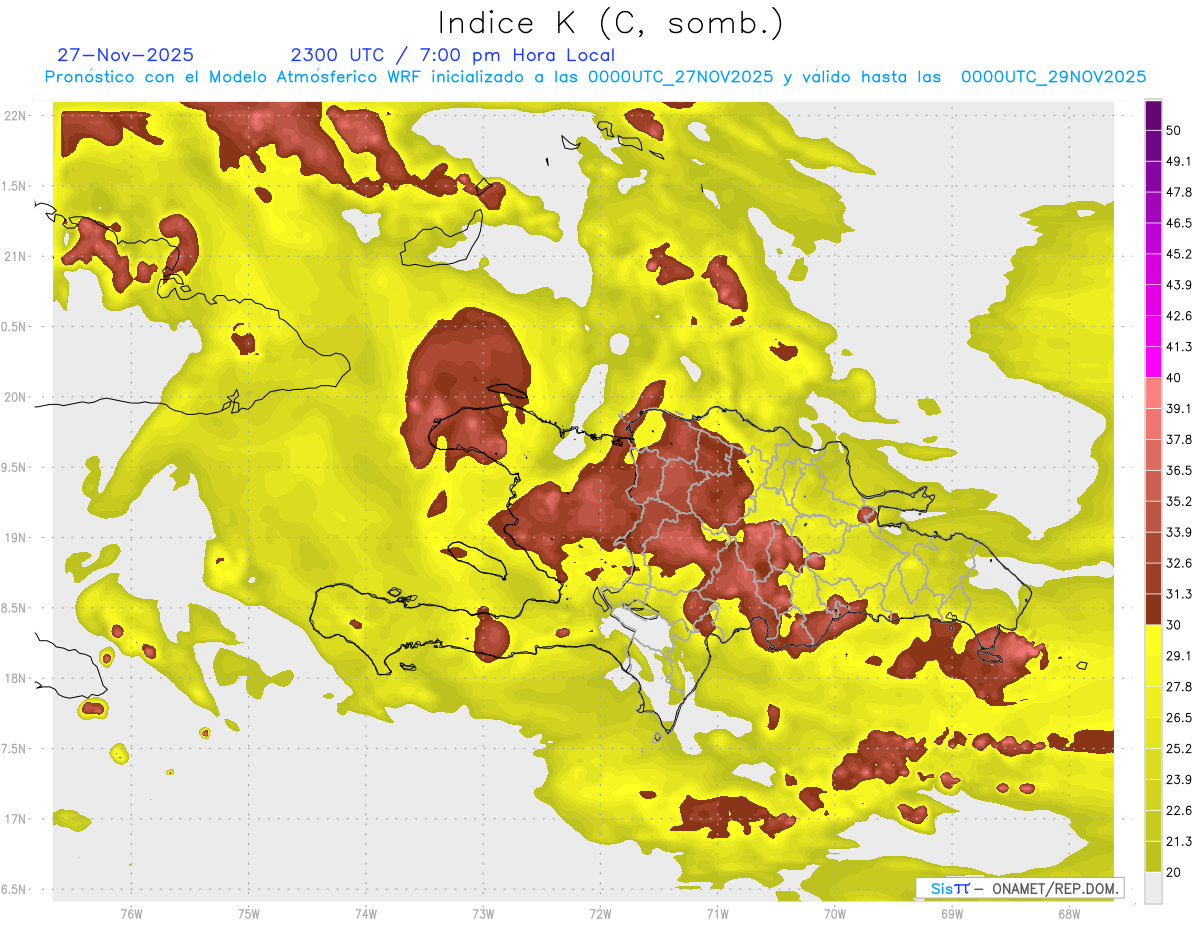Click the WRF model forecast description line
The height and width of the screenshot is (927, 1200).
click(x=595, y=77)
